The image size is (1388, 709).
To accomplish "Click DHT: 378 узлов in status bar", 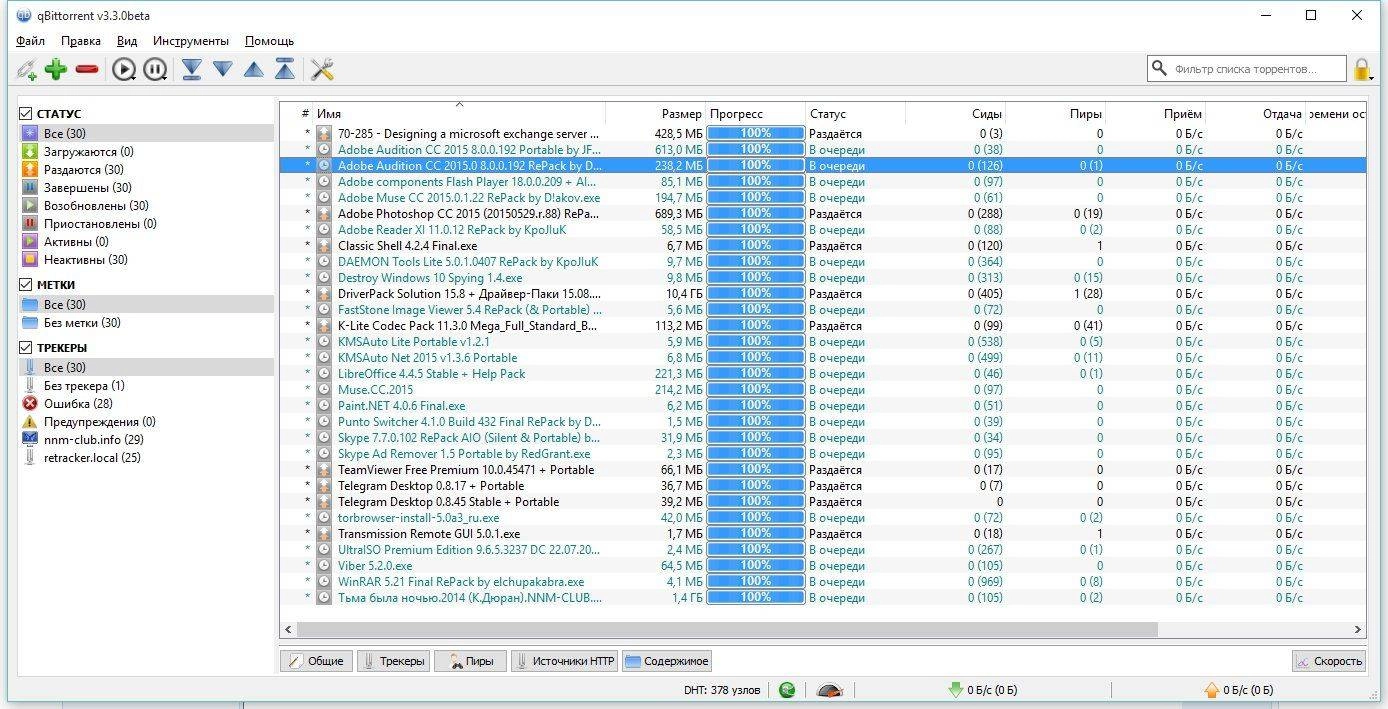I will click(x=721, y=689).
